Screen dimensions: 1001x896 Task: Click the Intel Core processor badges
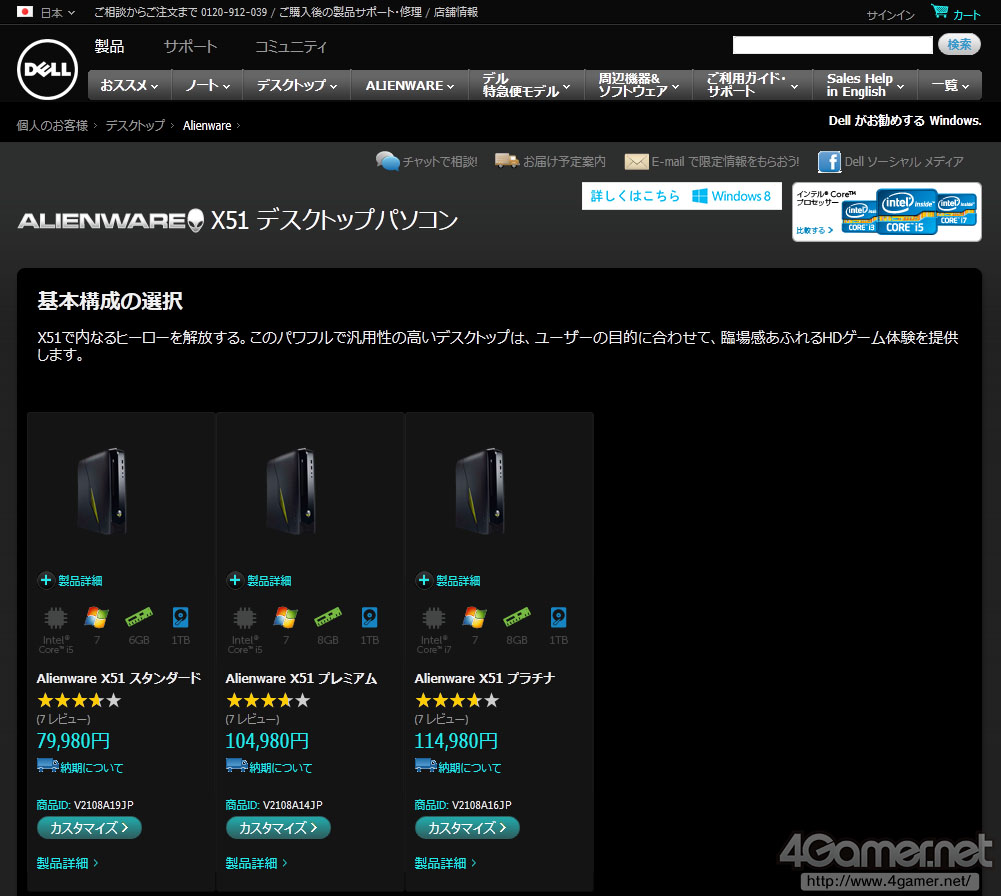tap(908, 211)
